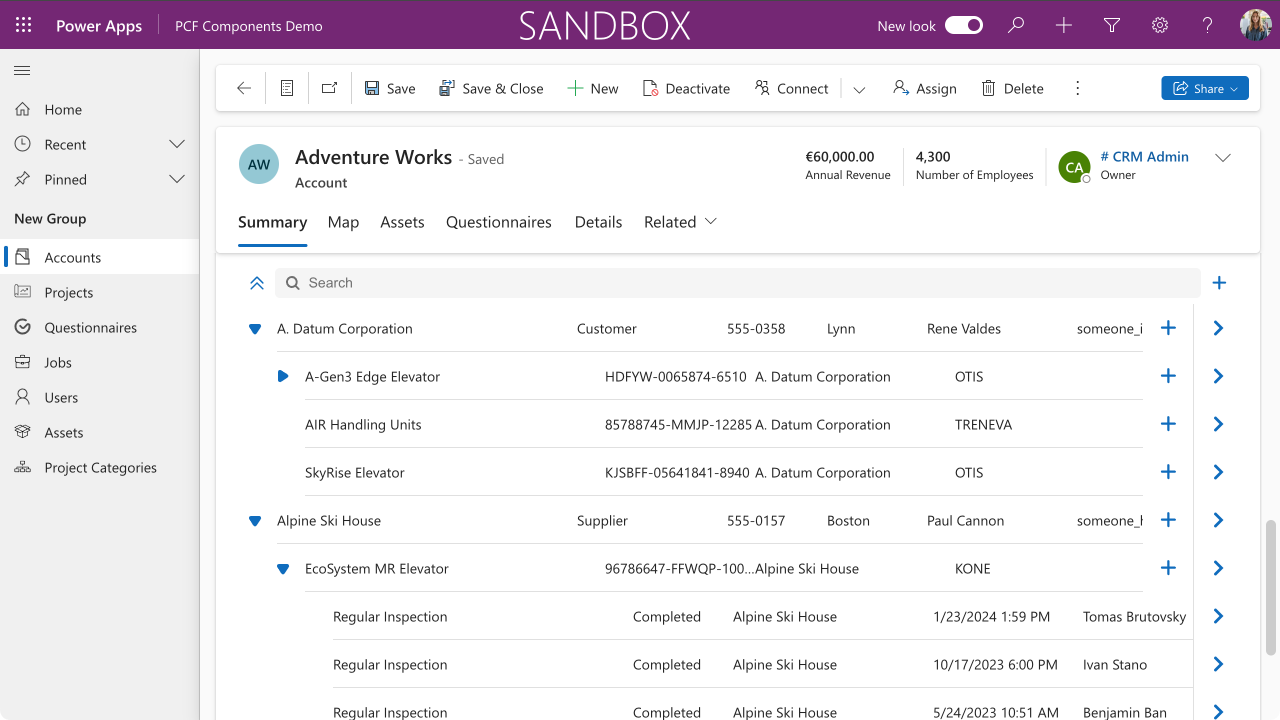Click the Connect command
This screenshot has width=1280, height=720.
(x=792, y=88)
